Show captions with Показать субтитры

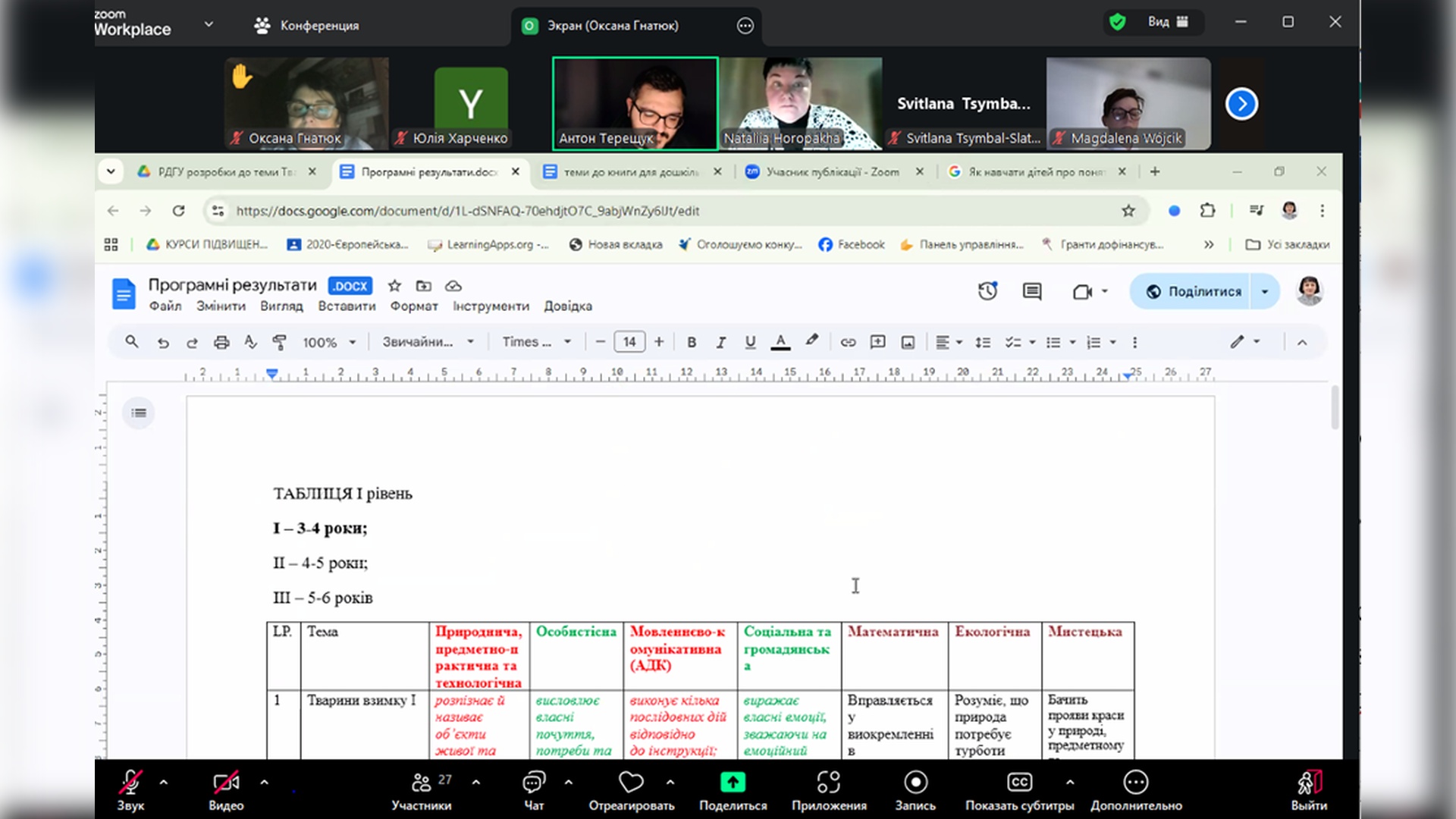tap(1019, 782)
